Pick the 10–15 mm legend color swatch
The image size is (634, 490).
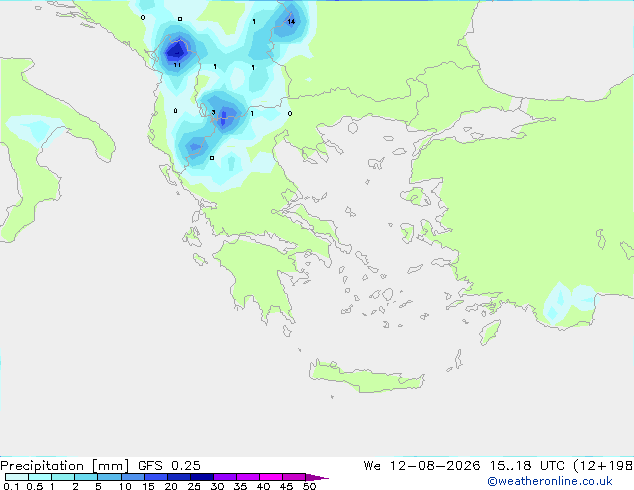click(x=132, y=477)
